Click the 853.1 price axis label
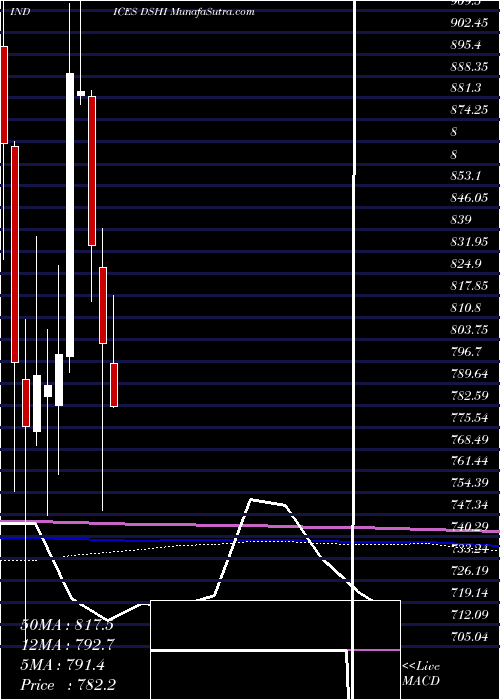 pos(466,176)
